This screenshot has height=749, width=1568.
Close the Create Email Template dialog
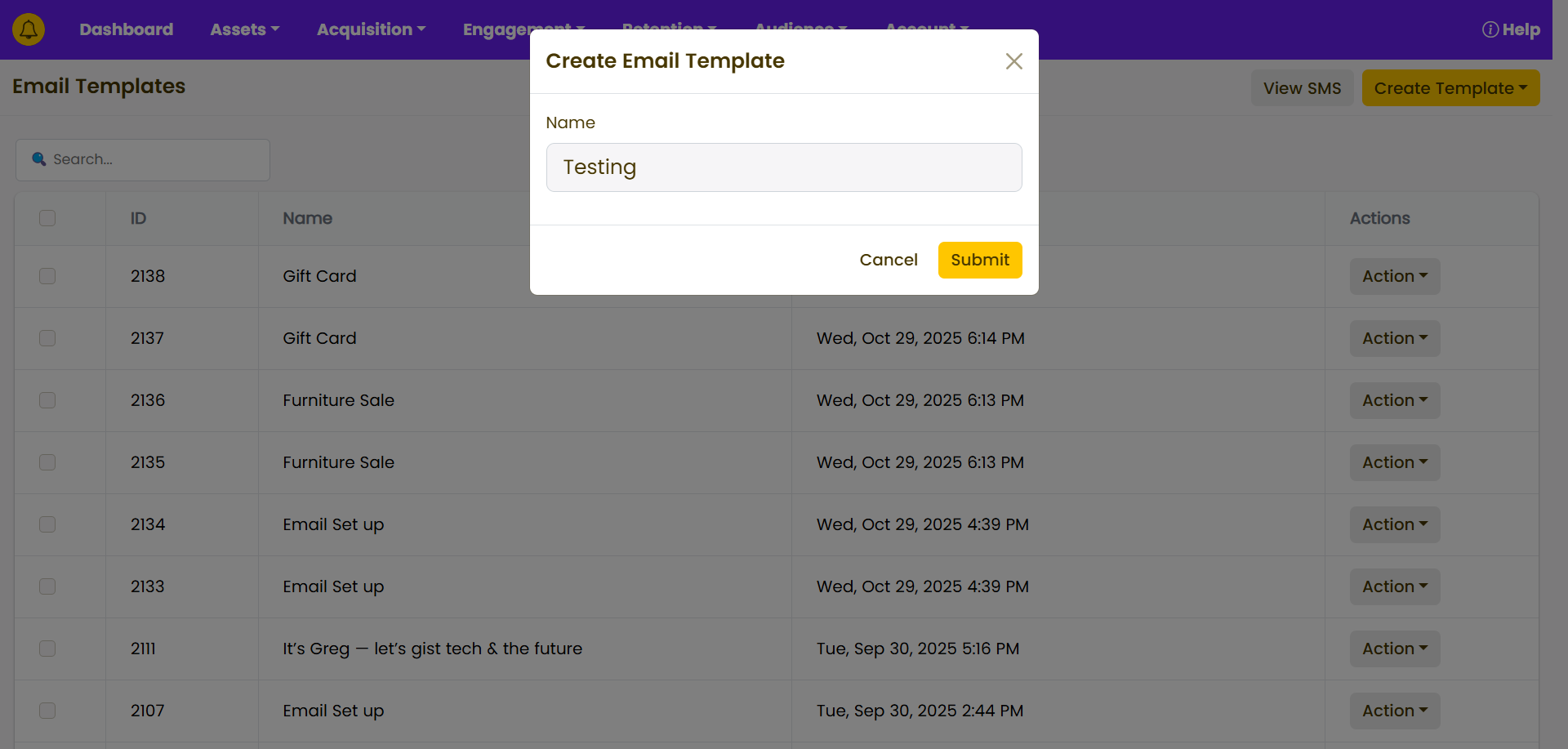click(x=1013, y=61)
